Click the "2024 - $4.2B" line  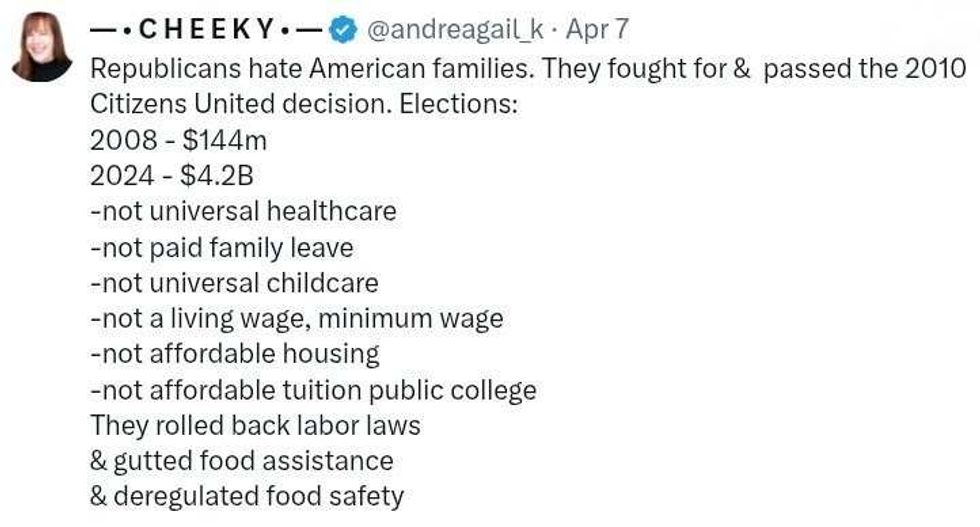[x=172, y=176]
